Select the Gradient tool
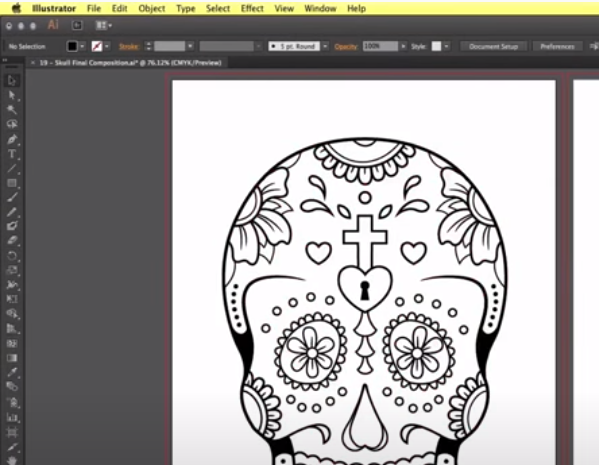The width and height of the screenshot is (599, 465). click(11, 358)
